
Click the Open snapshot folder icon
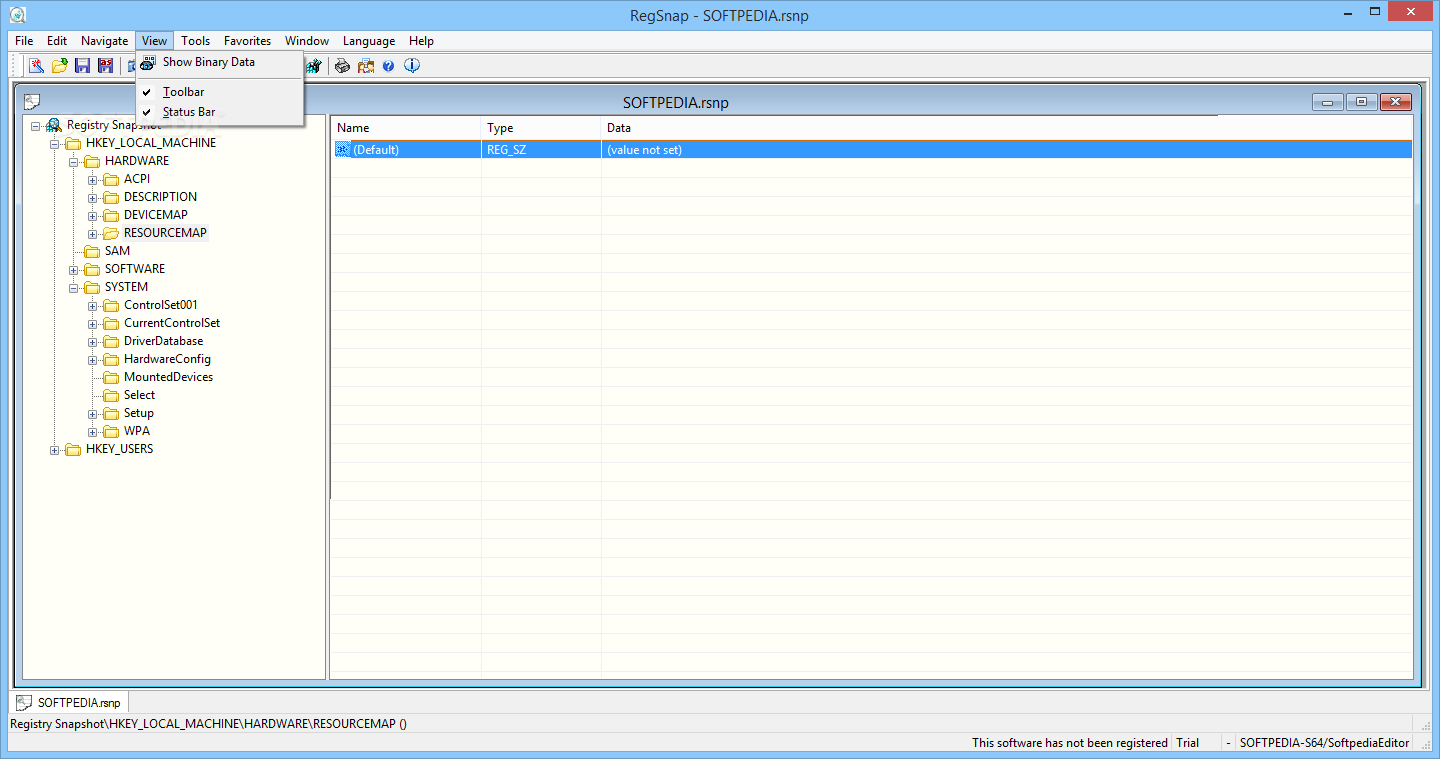[x=60, y=66]
